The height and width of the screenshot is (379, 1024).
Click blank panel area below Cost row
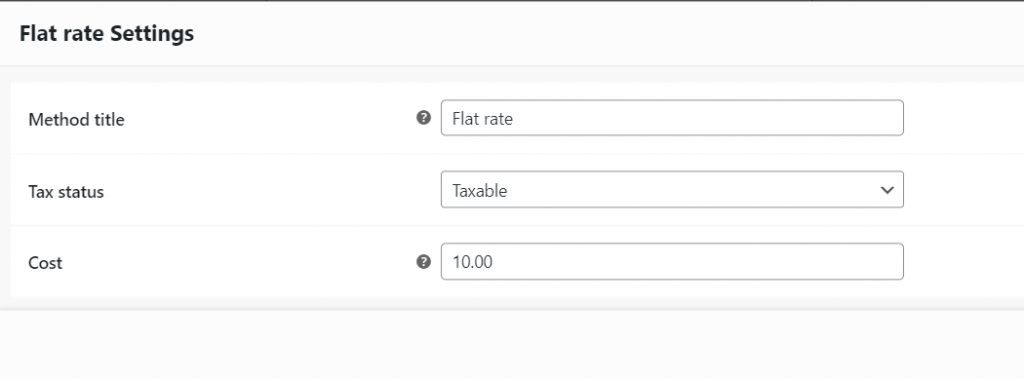[x=512, y=343]
